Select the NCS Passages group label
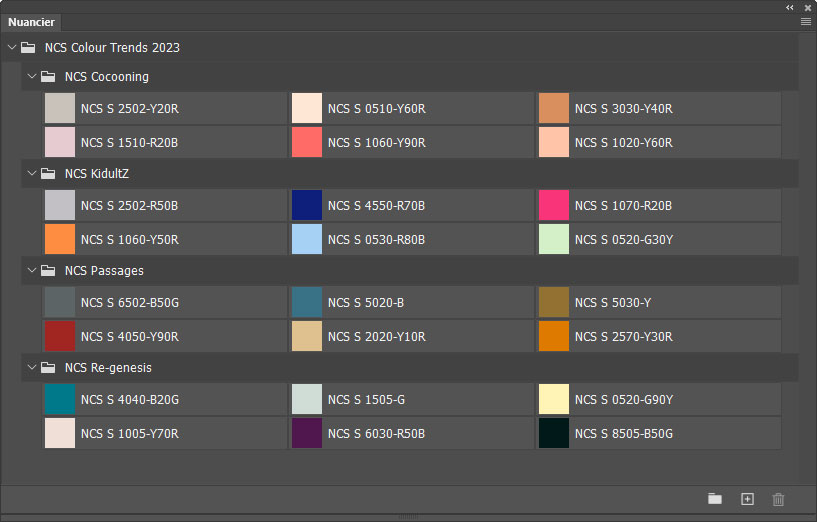Viewport: 817px width, 522px height. coord(104,270)
